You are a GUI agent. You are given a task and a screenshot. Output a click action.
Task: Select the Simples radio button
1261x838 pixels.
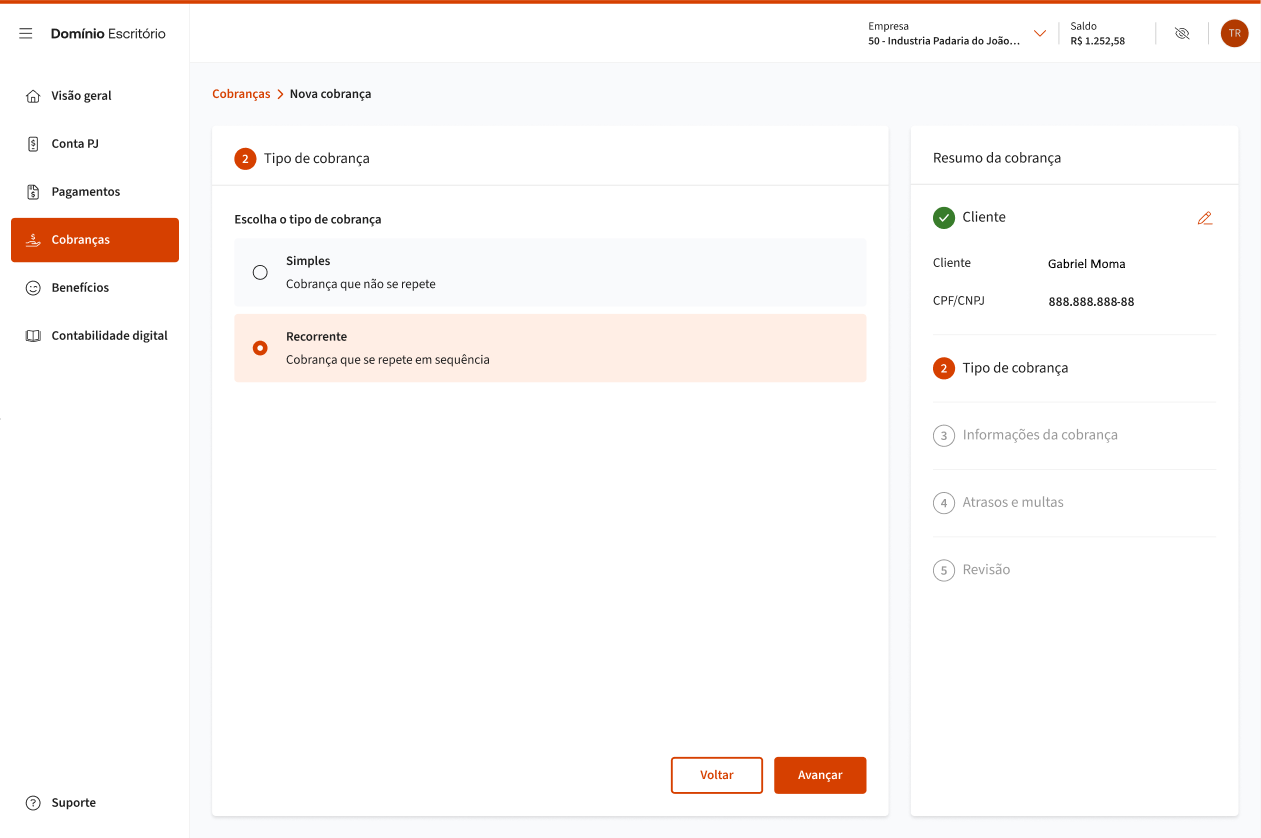pyautogui.click(x=260, y=272)
